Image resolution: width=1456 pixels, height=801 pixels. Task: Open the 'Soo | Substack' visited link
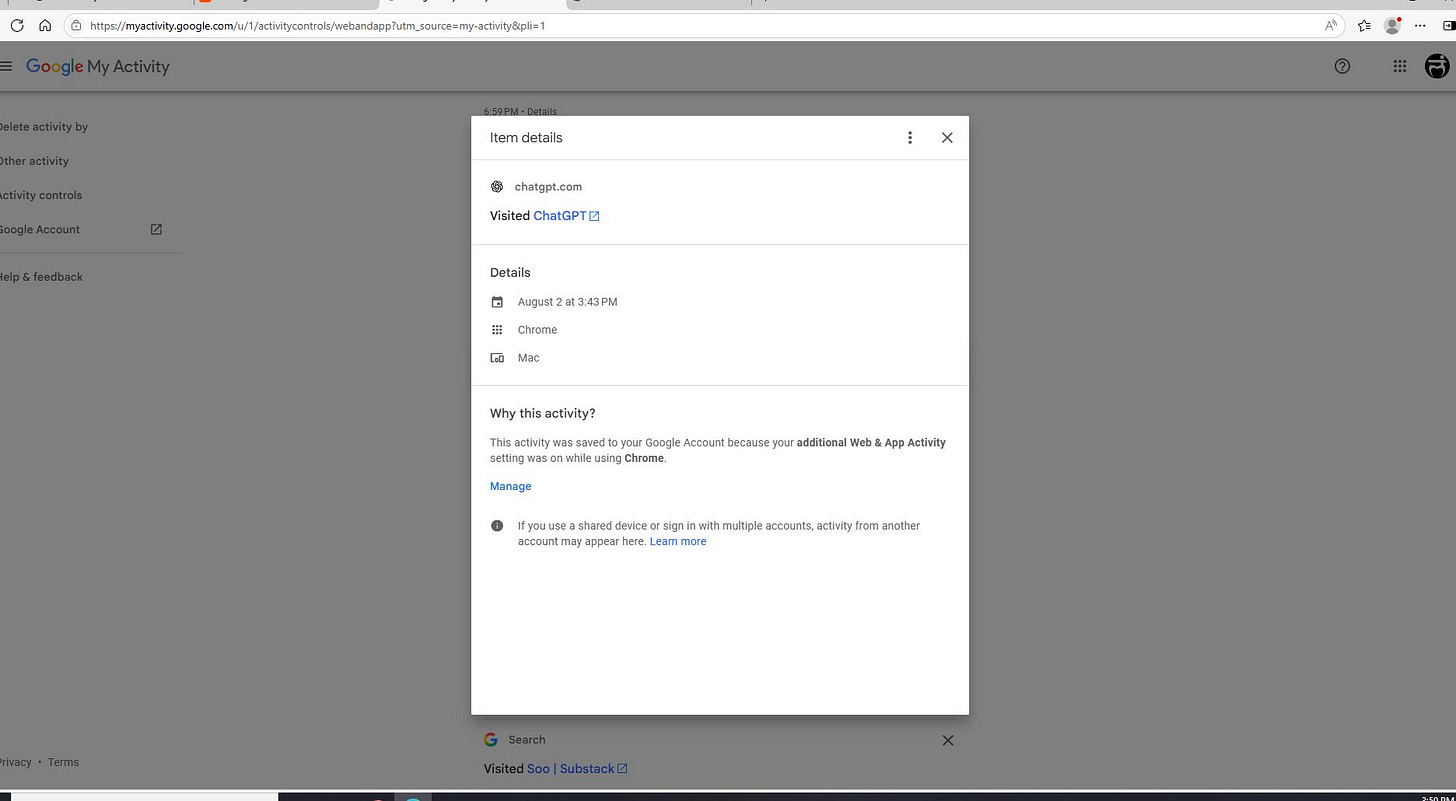coord(577,769)
